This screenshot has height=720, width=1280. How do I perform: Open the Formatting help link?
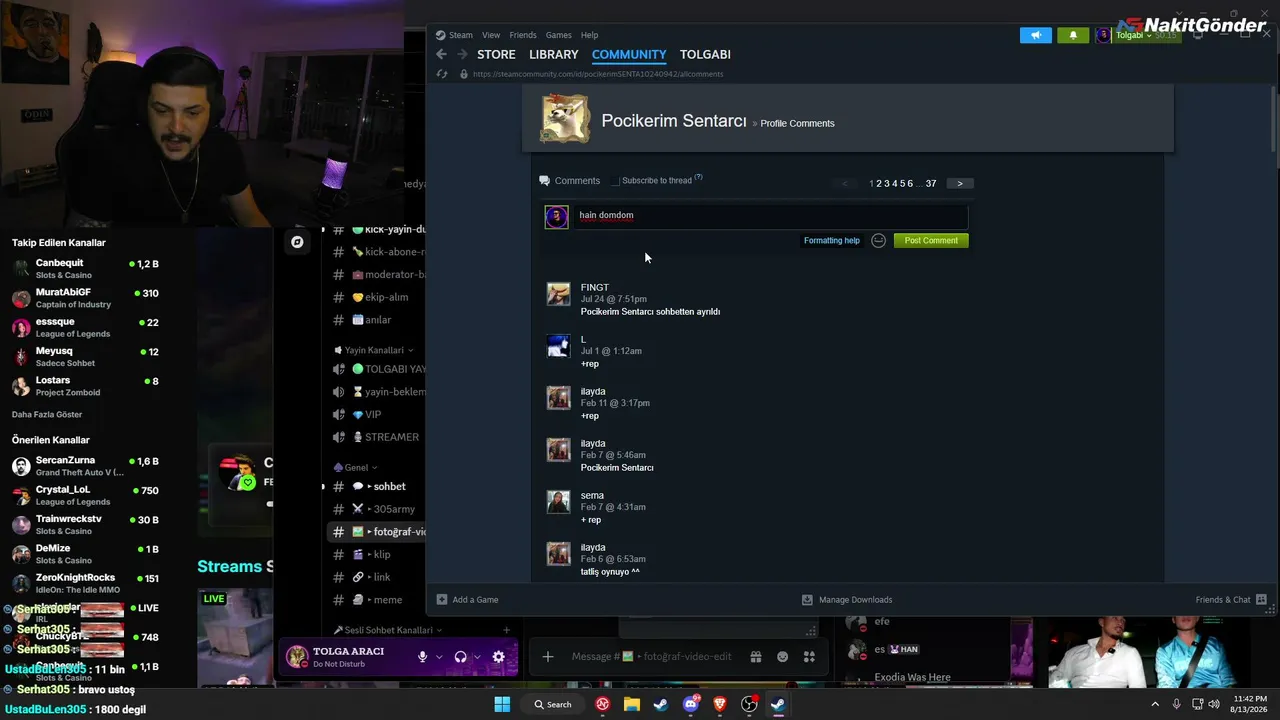pyautogui.click(x=832, y=241)
